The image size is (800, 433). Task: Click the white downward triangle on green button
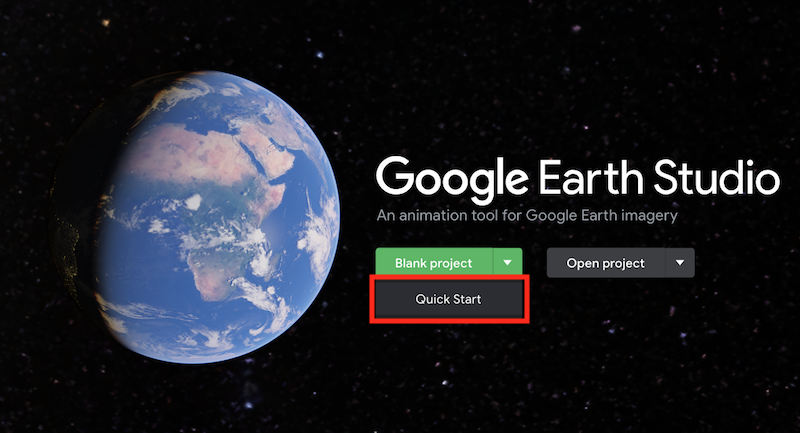pos(508,263)
